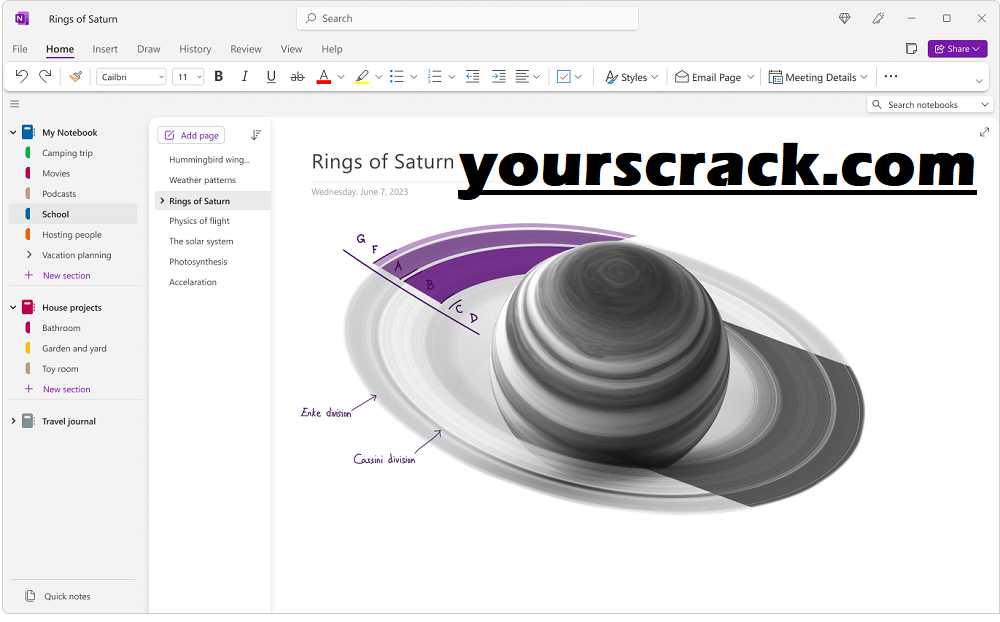The height and width of the screenshot is (622, 1000).
Task: Toggle underline formatting
Action: click(x=271, y=77)
